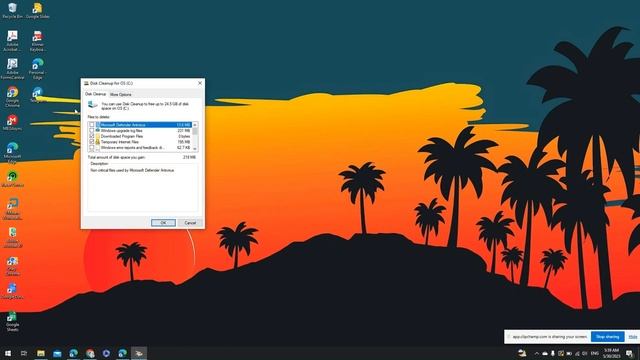640x360 pixels.
Task: Open the notification center icon
Action: coord(630,353)
